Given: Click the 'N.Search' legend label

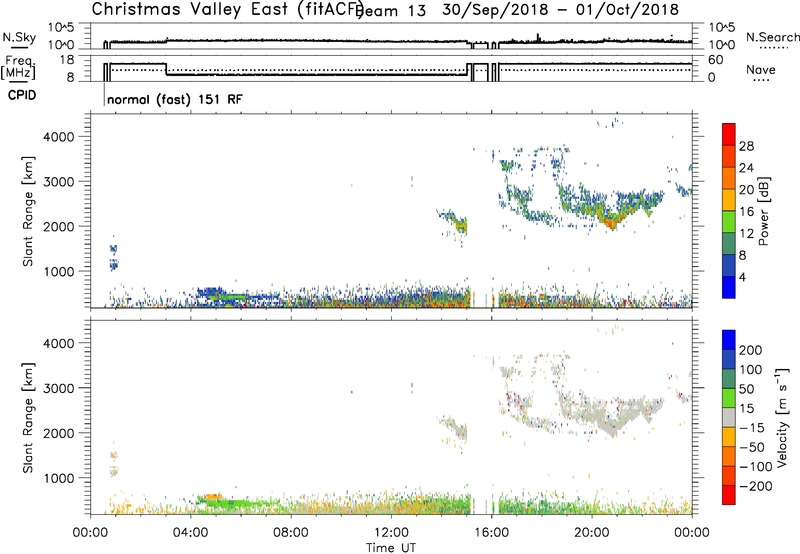Looking at the screenshot, I should 772,37.
